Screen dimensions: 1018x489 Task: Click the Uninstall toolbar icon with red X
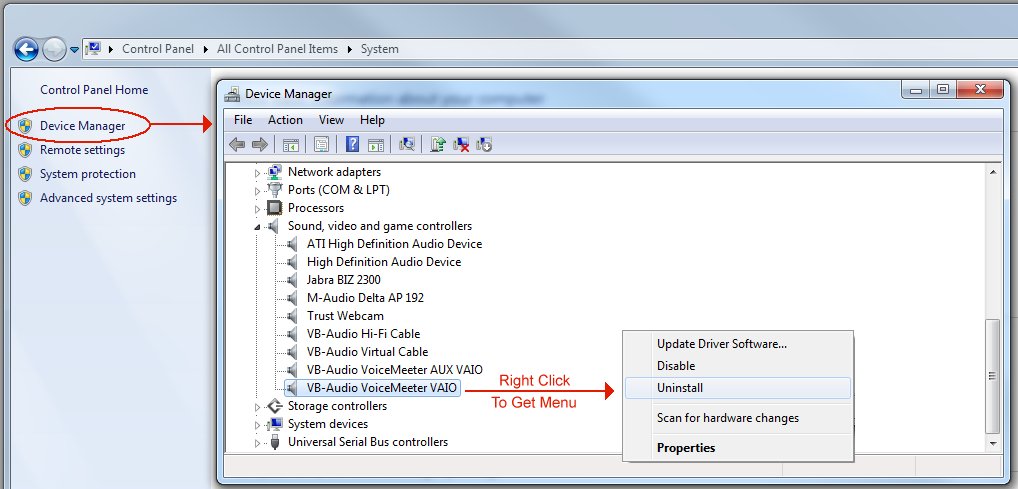click(462, 144)
